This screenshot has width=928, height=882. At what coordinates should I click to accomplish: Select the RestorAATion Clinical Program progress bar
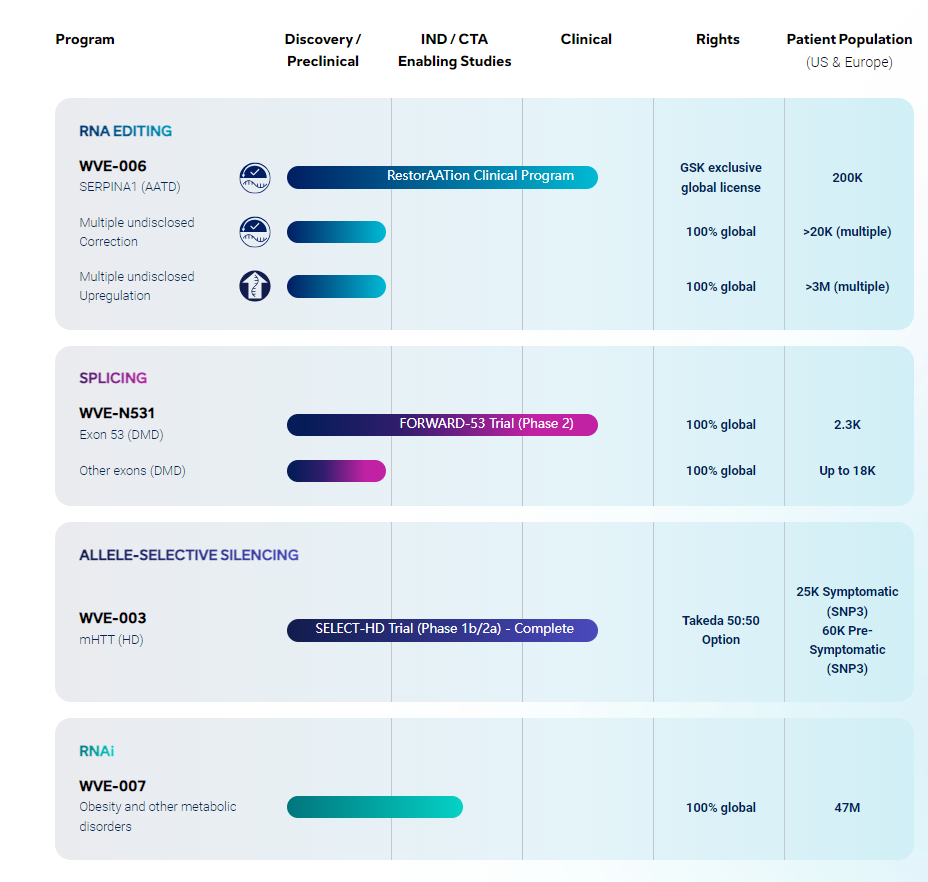coord(442,177)
